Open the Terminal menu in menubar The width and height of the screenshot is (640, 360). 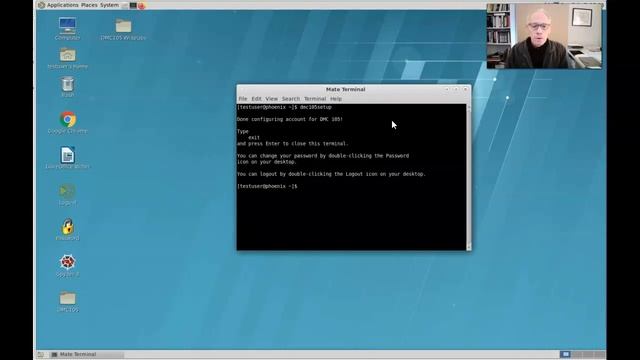coord(315,99)
